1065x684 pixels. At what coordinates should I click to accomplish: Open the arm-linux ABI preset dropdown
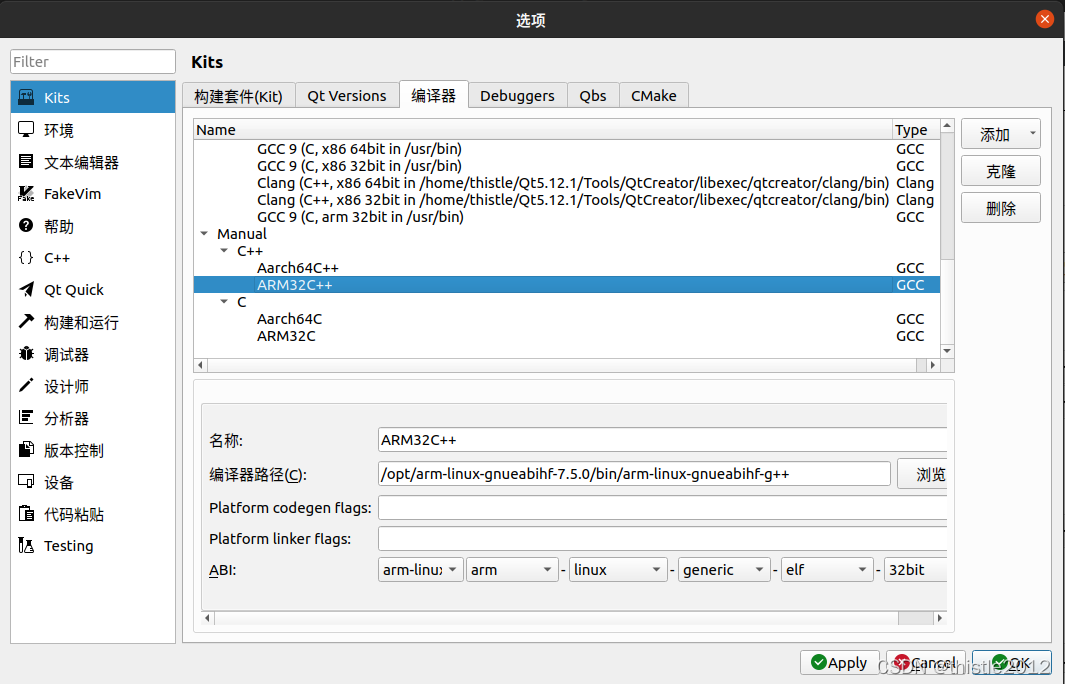click(420, 569)
